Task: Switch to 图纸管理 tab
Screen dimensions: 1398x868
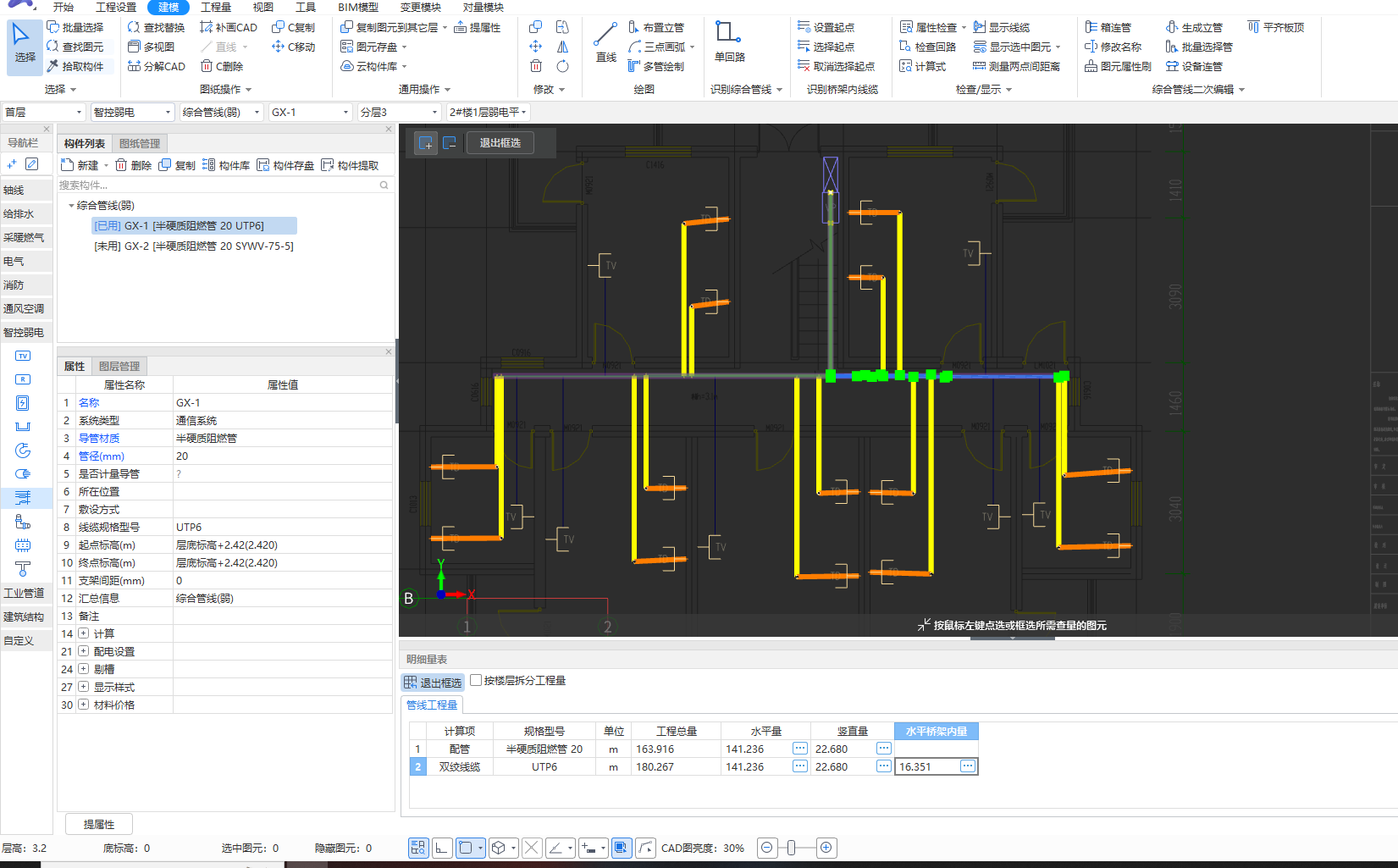Action: pos(140,144)
